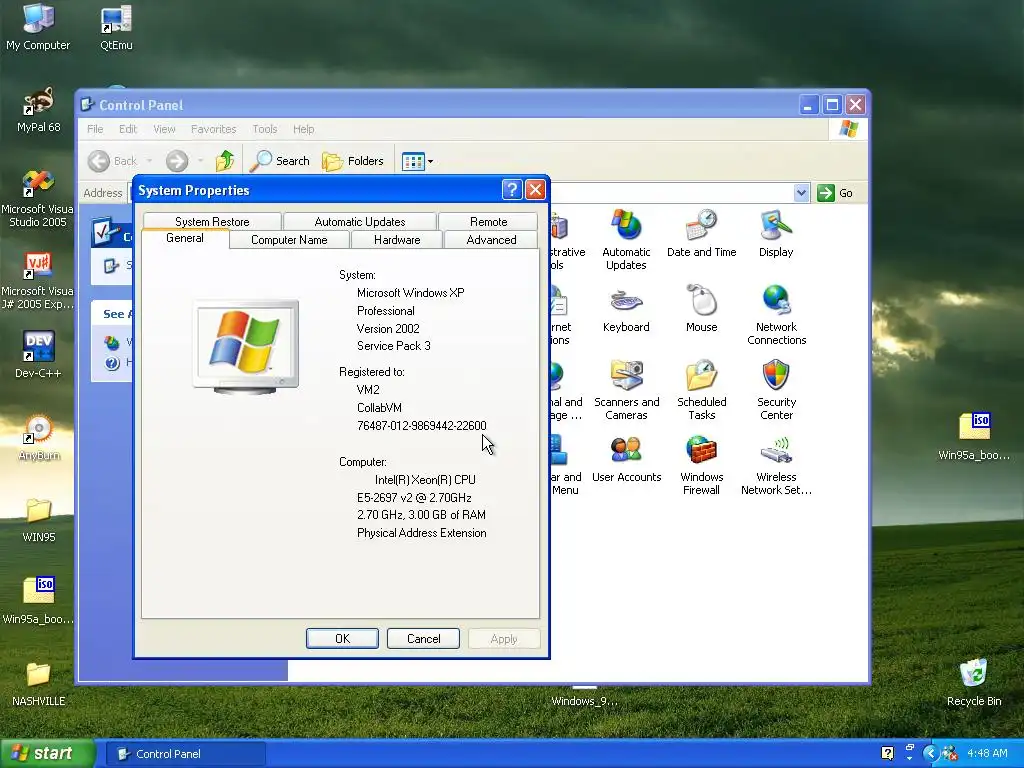Click OK in System Properties
This screenshot has width=1024, height=768.
pyautogui.click(x=342, y=639)
